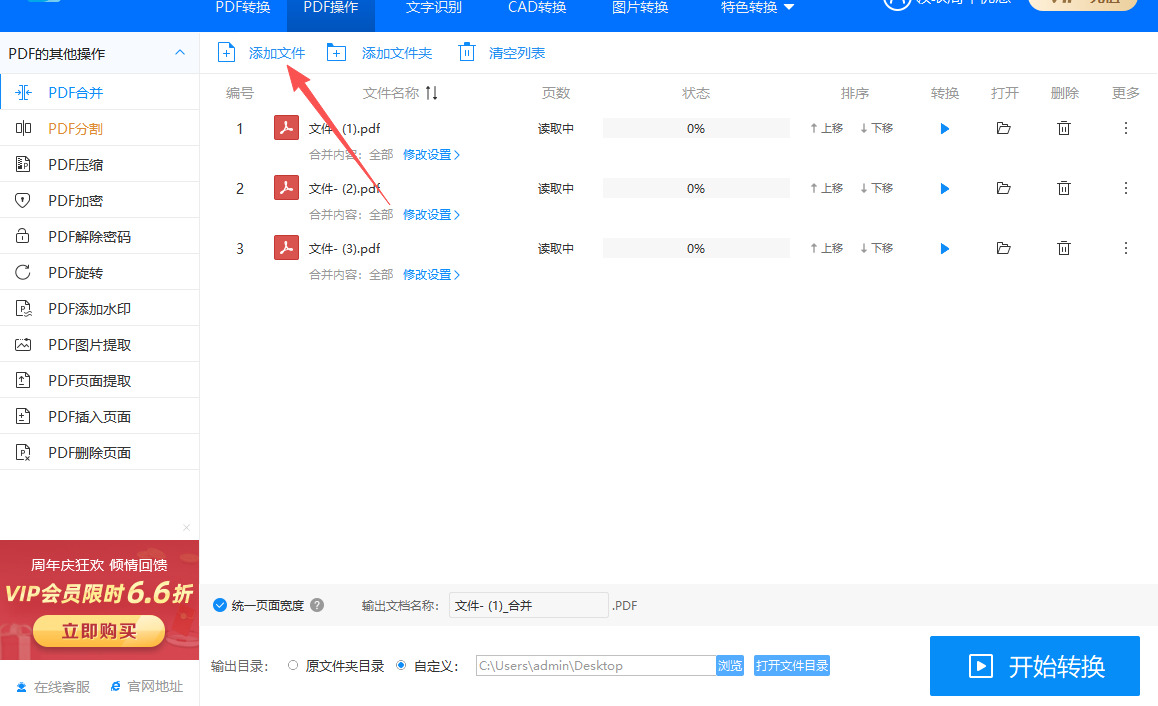The image size is (1158, 706).
Task: Delete 文件-(1).pdf from list
Action: coord(1064,128)
